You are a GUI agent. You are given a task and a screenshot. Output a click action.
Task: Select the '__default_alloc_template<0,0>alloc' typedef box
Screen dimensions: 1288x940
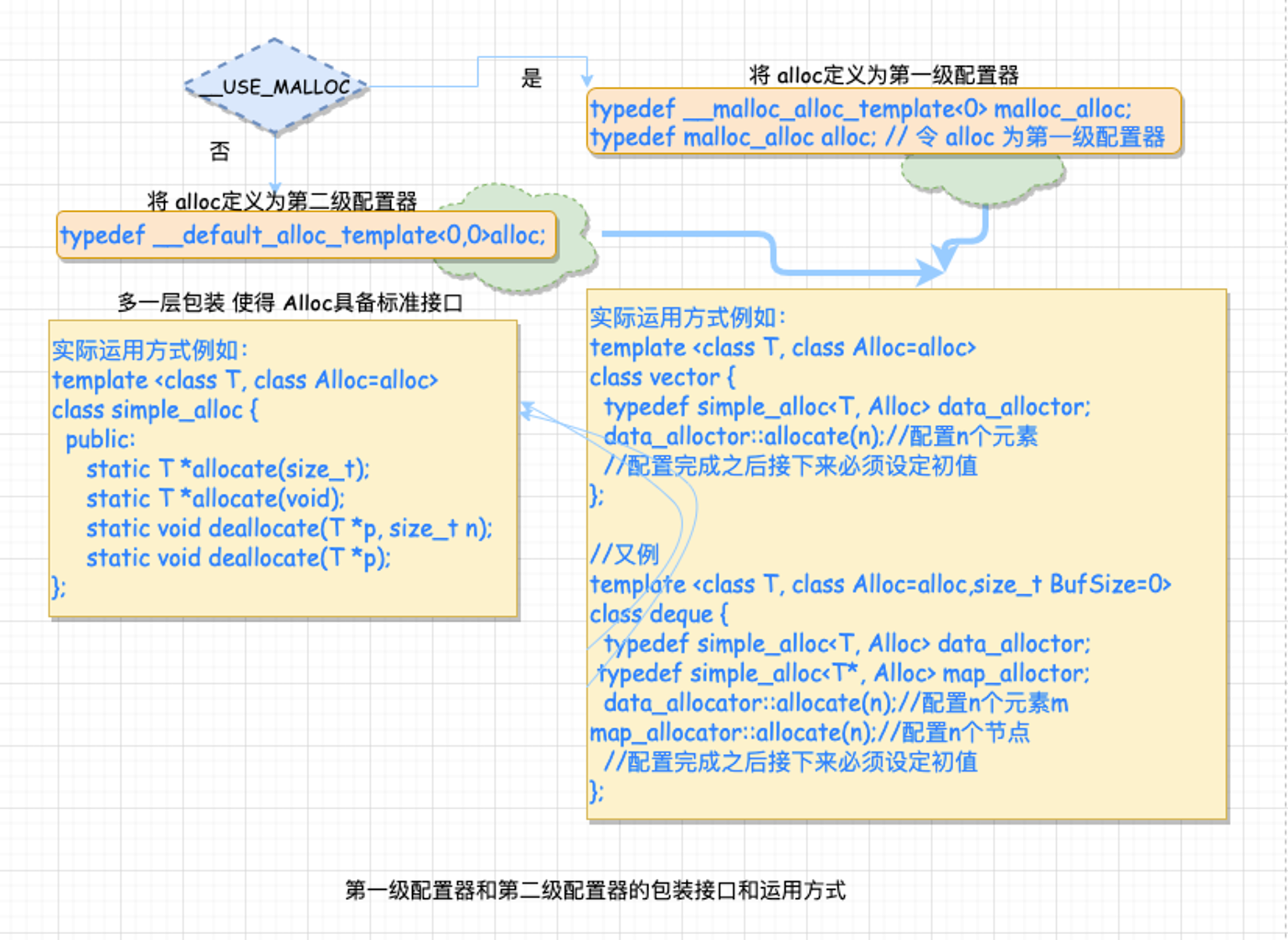tap(307, 235)
